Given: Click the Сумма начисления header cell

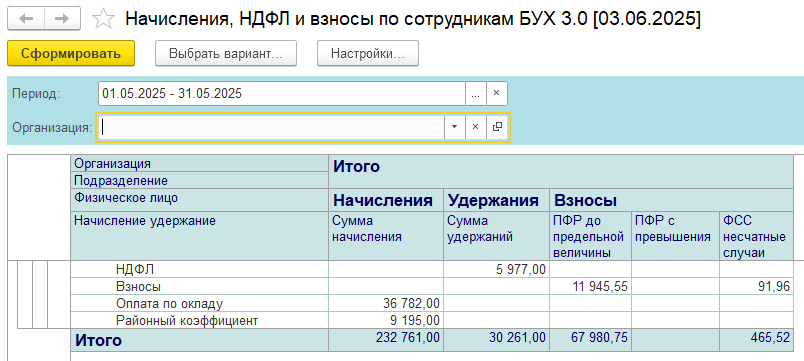Looking at the screenshot, I should [x=386, y=235].
